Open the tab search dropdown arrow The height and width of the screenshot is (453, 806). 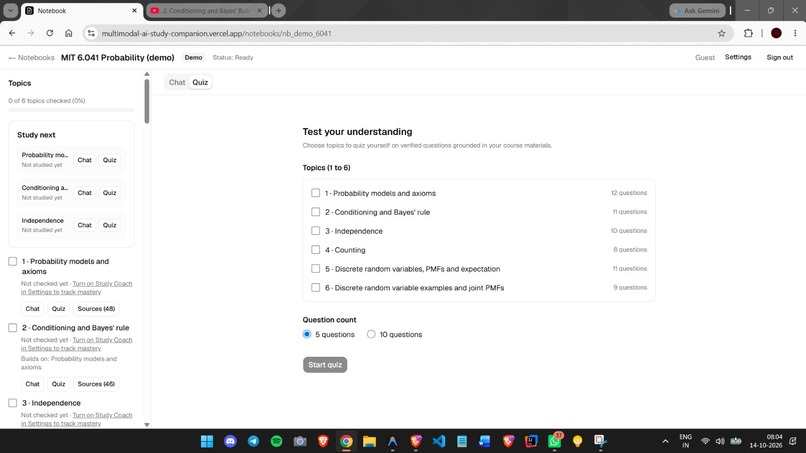(10, 10)
